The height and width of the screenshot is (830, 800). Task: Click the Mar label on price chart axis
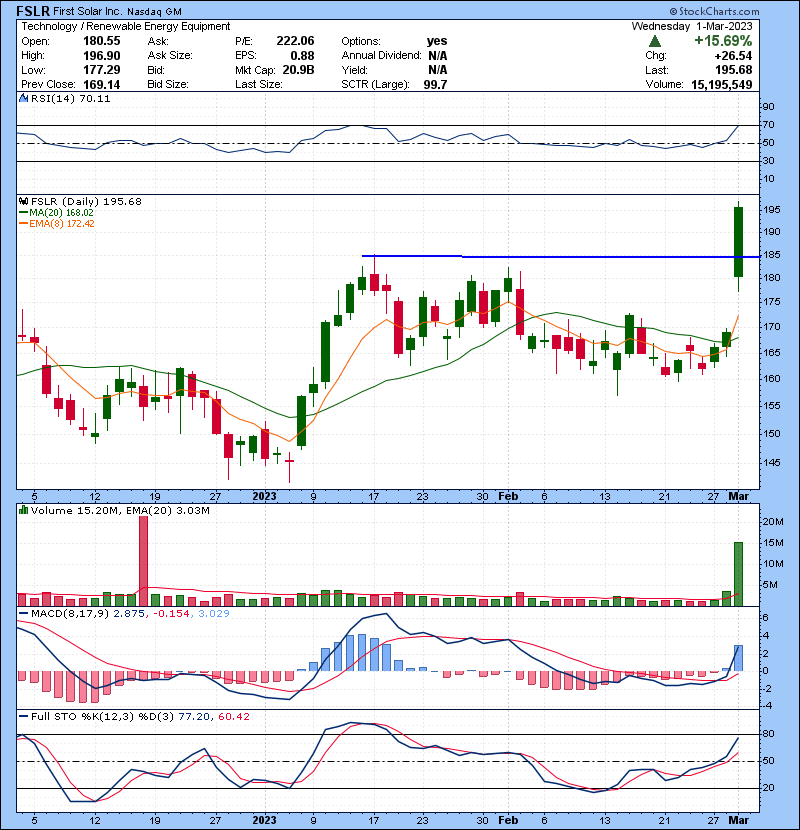click(x=739, y=497)
